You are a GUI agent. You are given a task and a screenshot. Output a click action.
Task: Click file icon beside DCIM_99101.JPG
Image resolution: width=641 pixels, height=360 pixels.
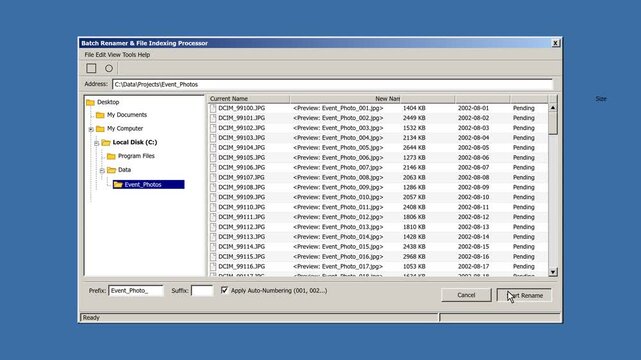coord(213,118)
